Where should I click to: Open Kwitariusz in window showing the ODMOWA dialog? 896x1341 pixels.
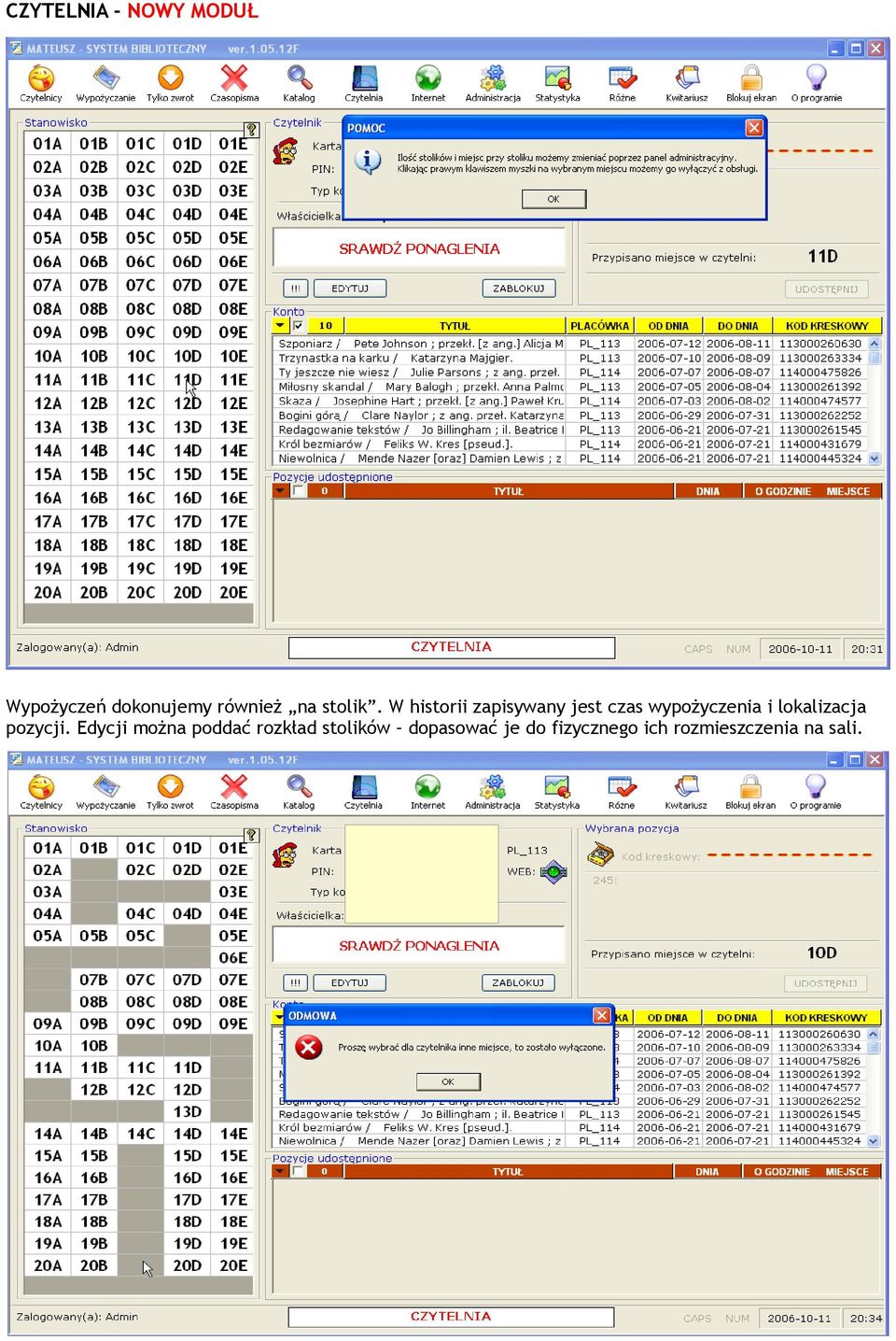687,791
